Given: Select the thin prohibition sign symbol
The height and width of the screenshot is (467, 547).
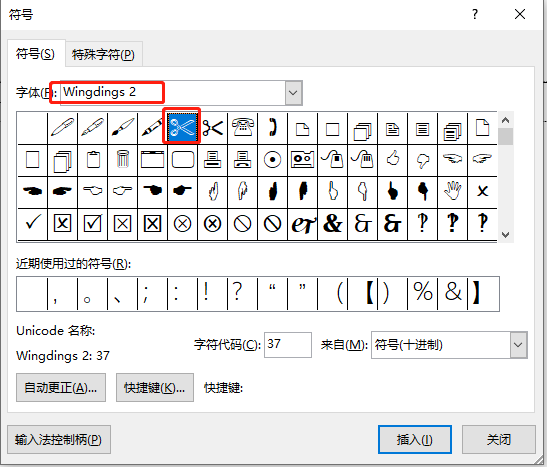Looking at the screenshot, I should 242,224.
